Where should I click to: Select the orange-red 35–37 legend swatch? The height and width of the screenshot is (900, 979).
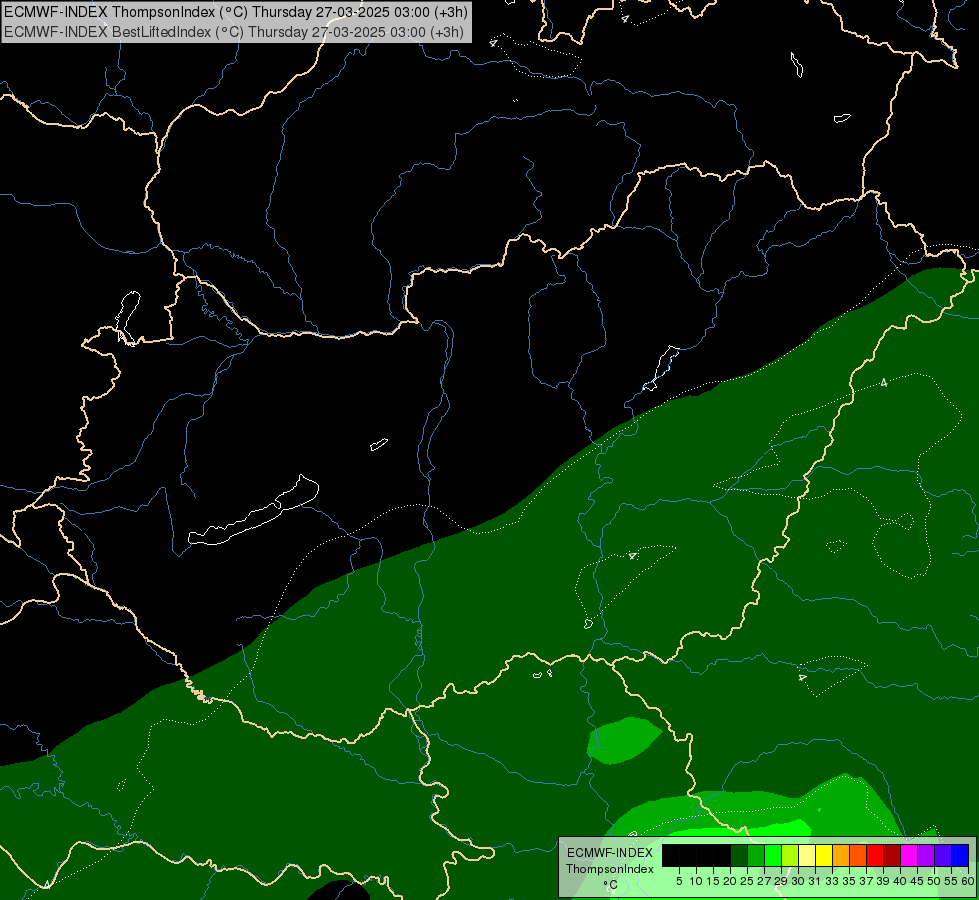pyautogui.click(x=858, y=855)
